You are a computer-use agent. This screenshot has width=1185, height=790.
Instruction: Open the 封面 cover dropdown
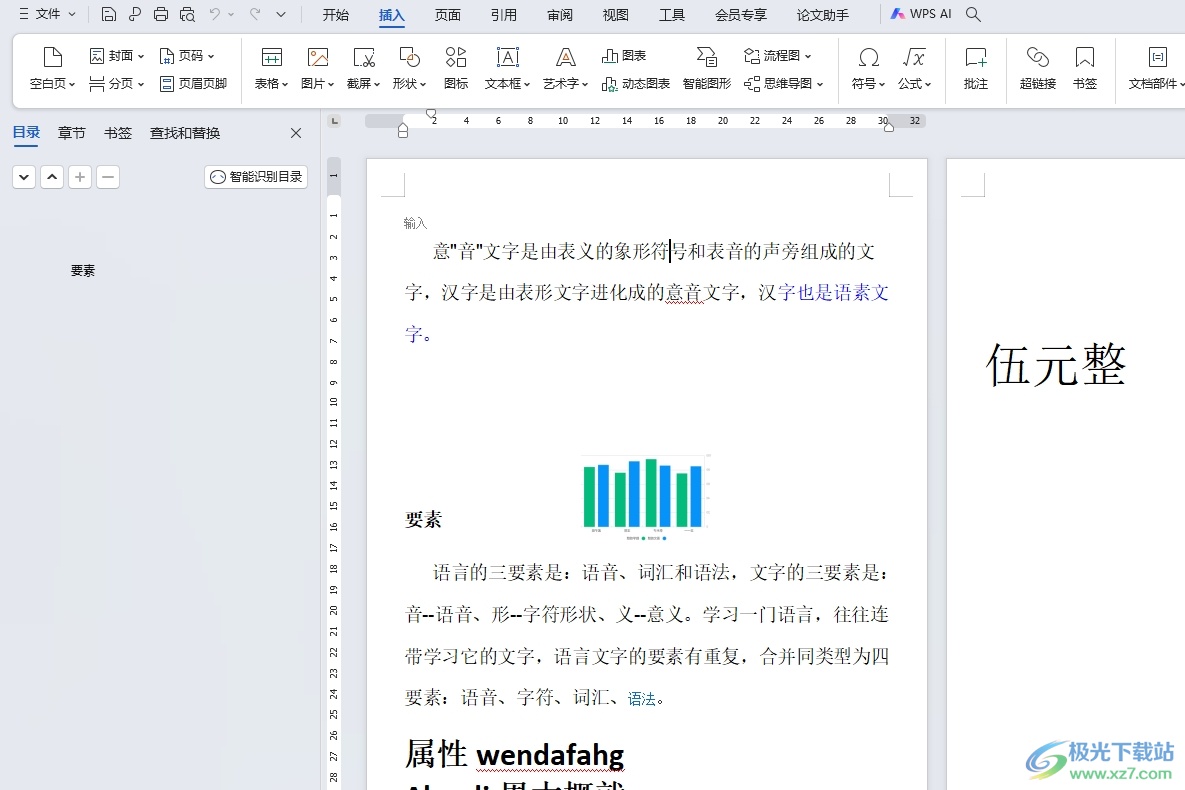click(116, 56)
